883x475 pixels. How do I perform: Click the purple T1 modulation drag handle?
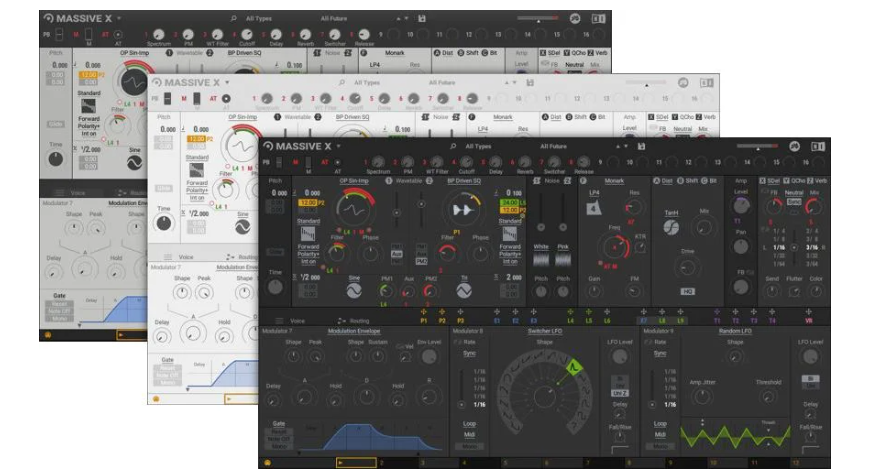(x=717, y=312)
